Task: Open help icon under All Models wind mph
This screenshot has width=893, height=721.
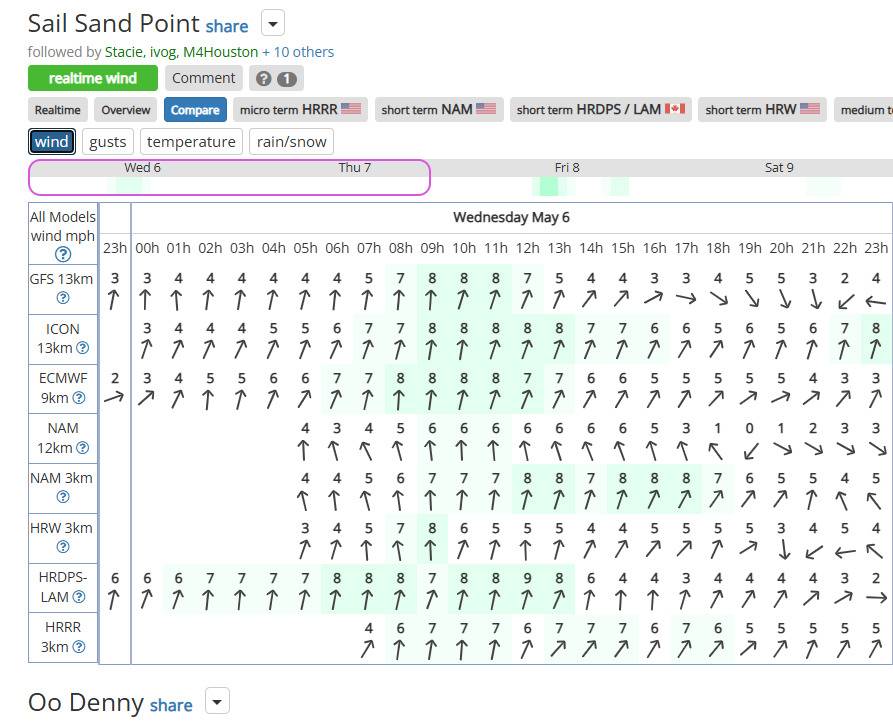Action: [63, 255]
